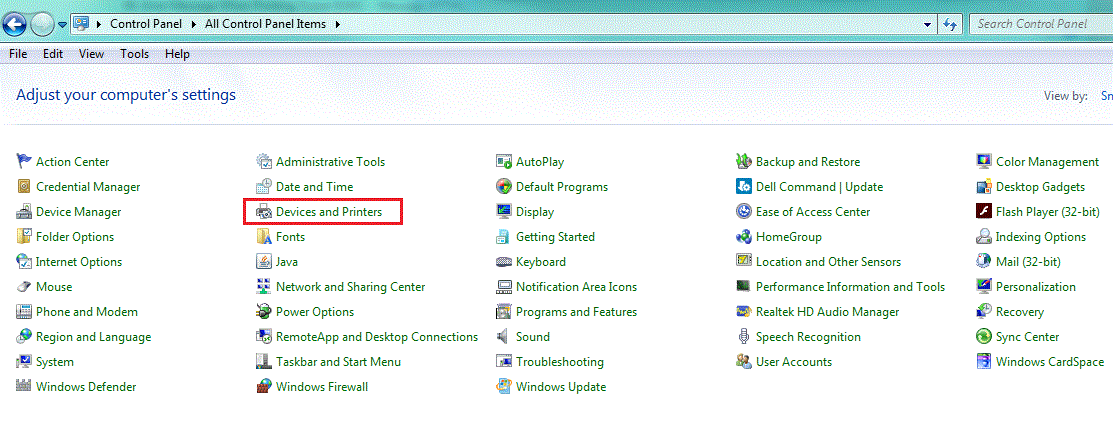
Task: Click the Action Center flag icon
Action: tap(24, 162)
